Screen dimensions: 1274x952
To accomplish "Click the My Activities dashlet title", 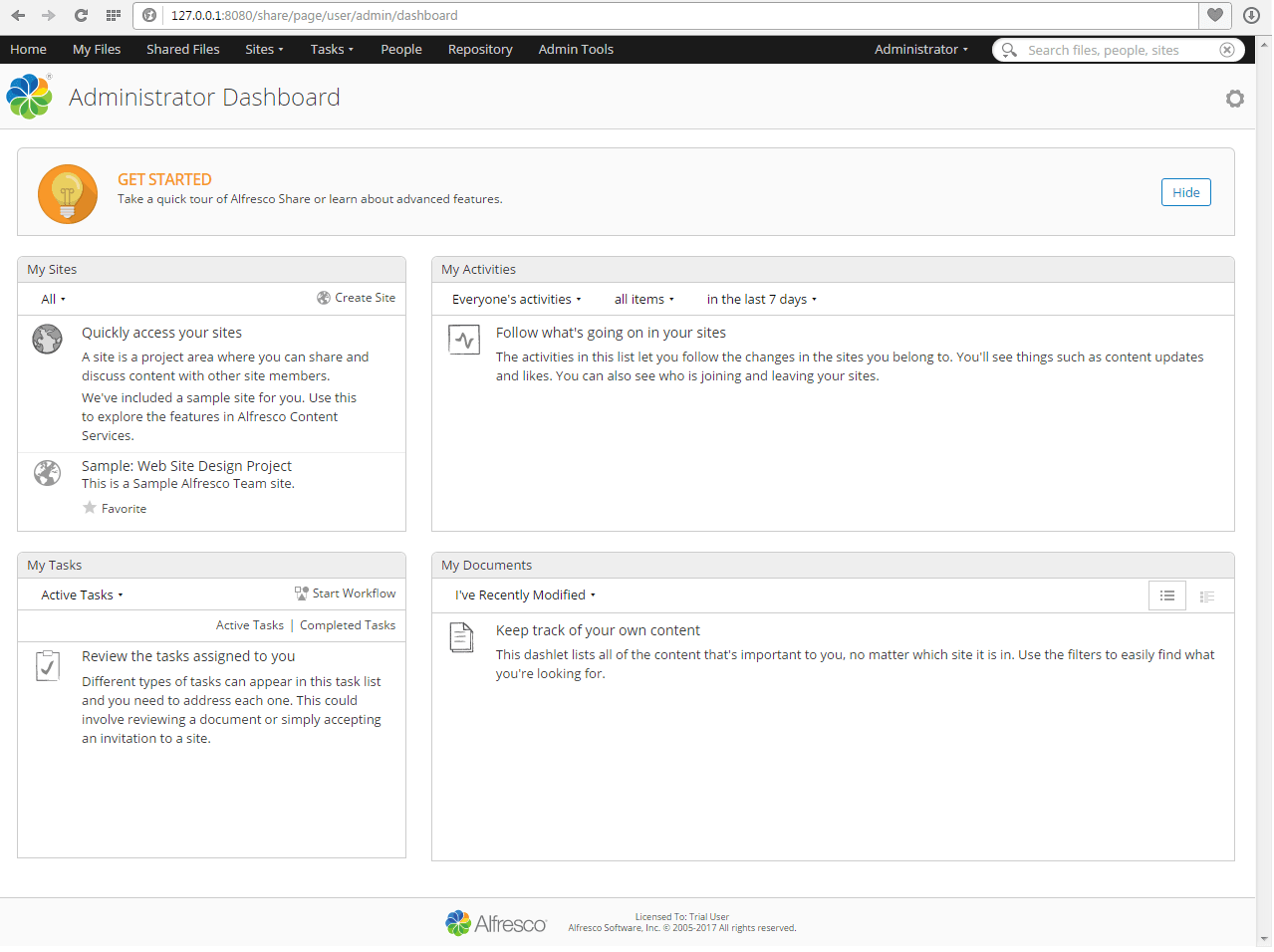I will tap(478, 269).
